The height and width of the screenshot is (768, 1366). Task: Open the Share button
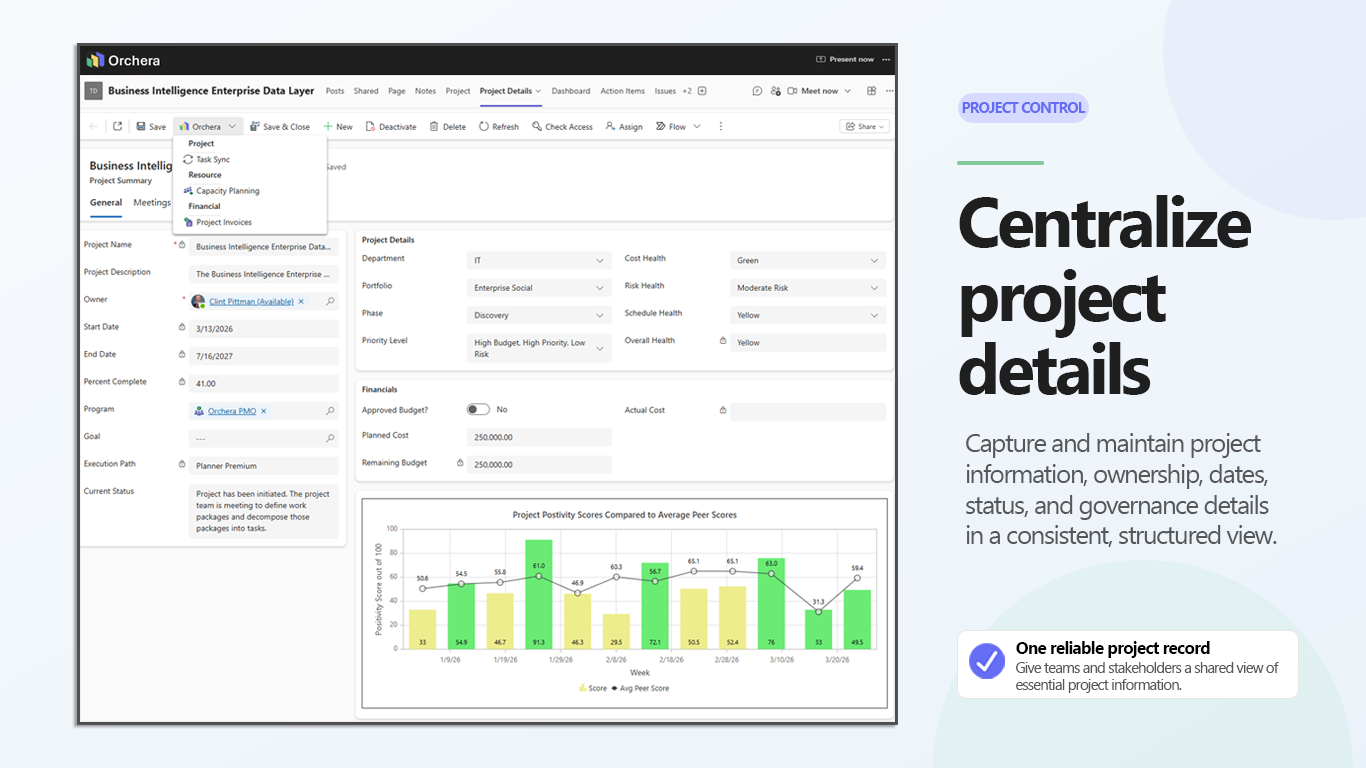tap(865, 127)
